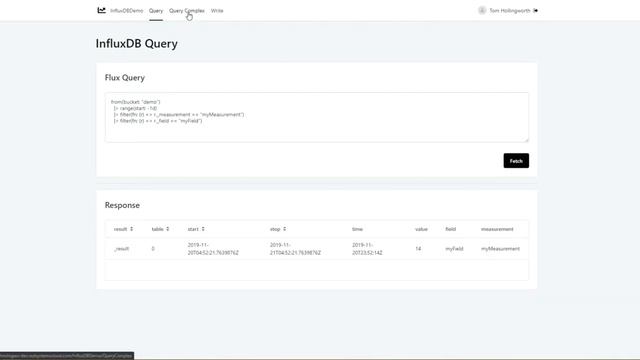Click the InfluxDBDemo chart logo icon

(101, 10)
